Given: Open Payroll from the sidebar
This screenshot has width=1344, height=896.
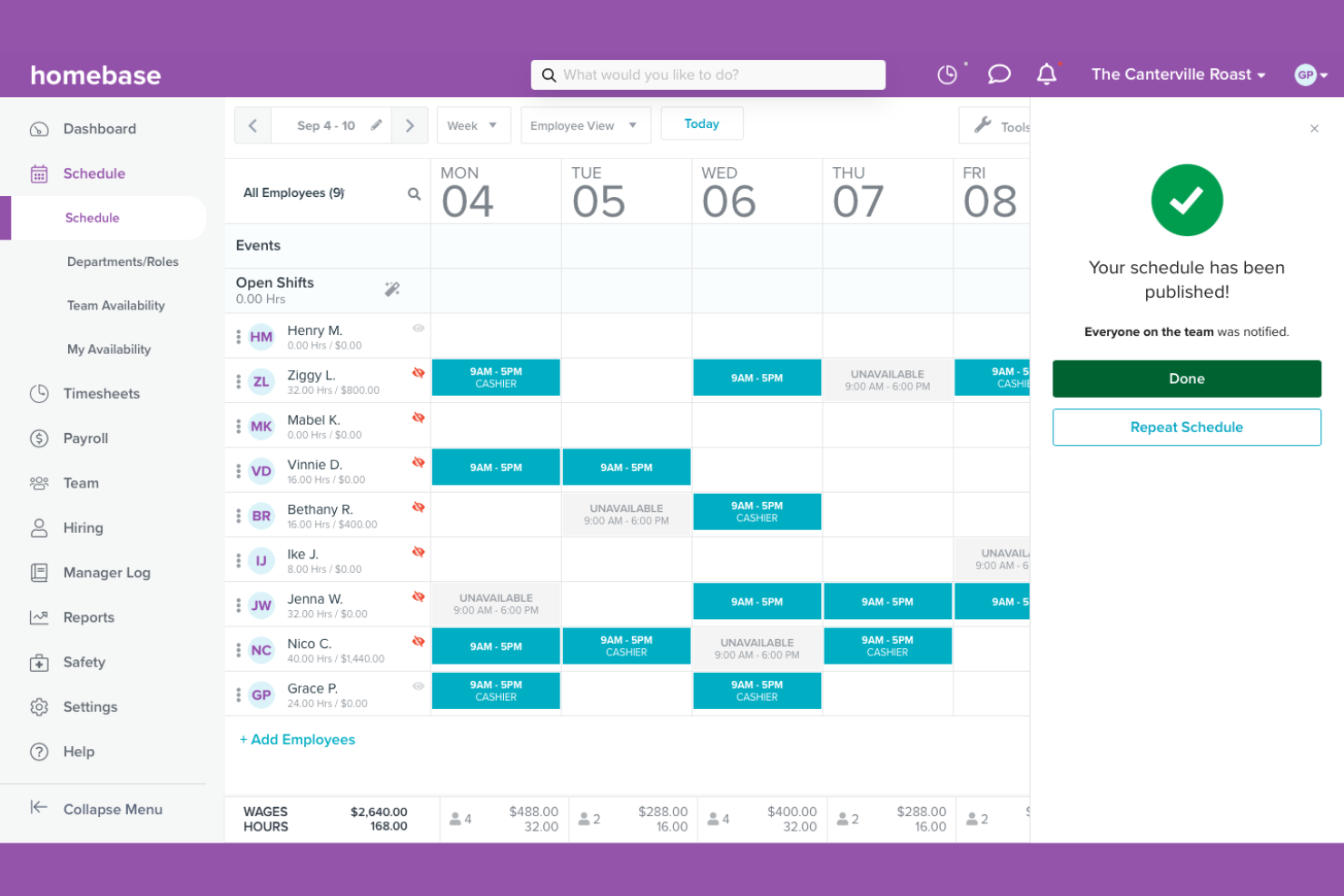Looking at the screenshot, I should 86,438.
